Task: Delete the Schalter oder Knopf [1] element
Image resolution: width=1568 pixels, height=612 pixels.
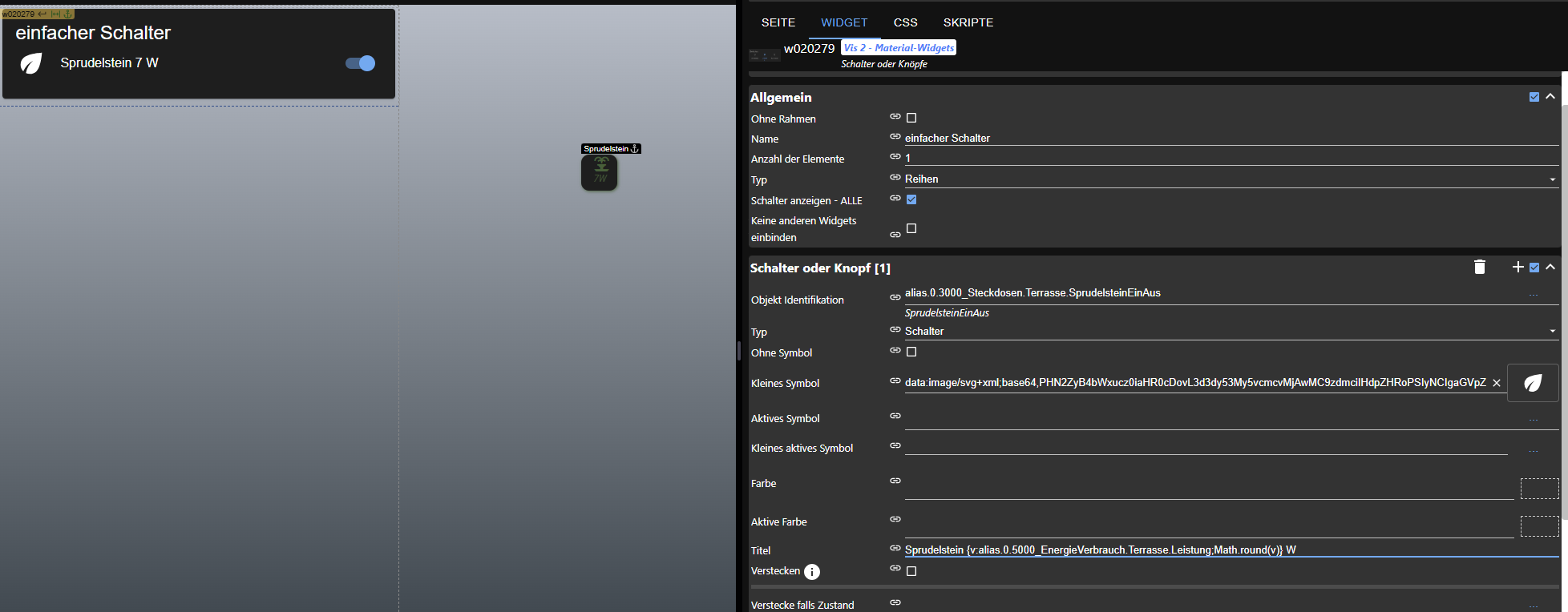Action: point(1480,268)
